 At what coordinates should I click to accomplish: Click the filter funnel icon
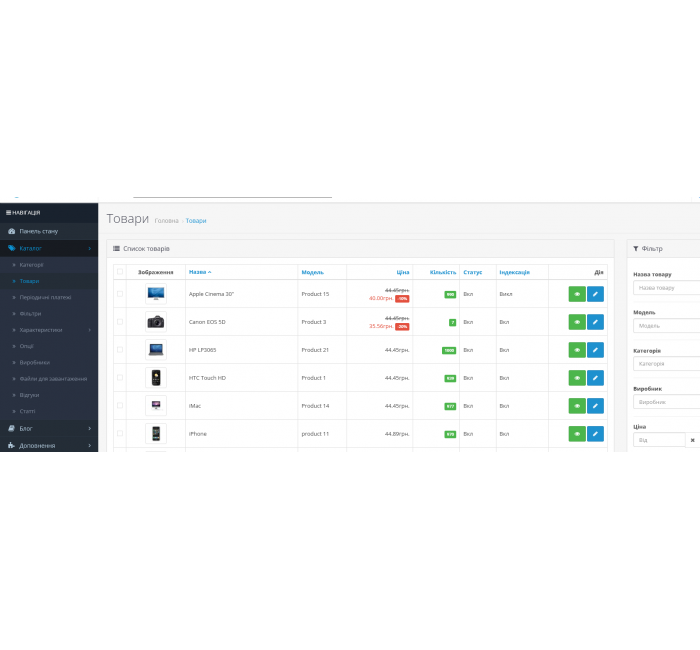click(636, 249)
